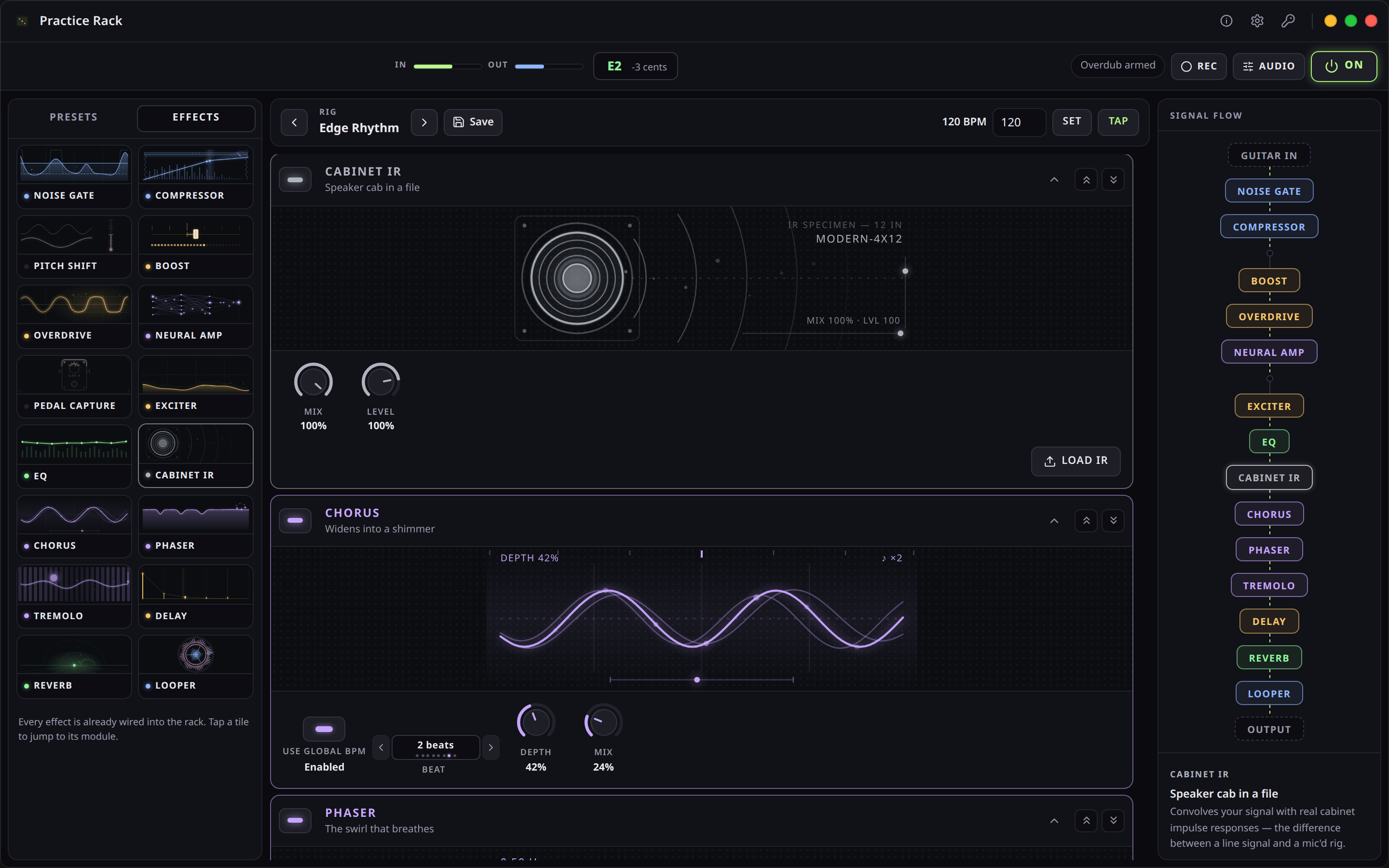This screenshot has width=1389, height=868.
Task: Select the Boost effect tile
Action: point(196,247)
